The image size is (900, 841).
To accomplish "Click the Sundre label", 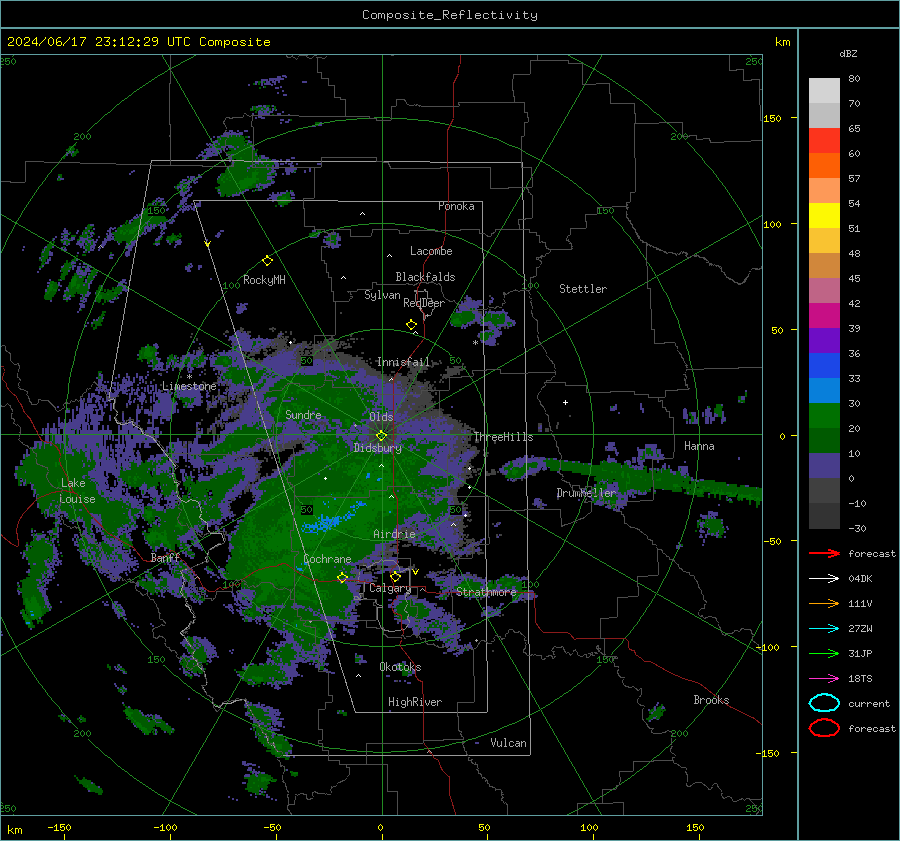I will pos(303,414).
